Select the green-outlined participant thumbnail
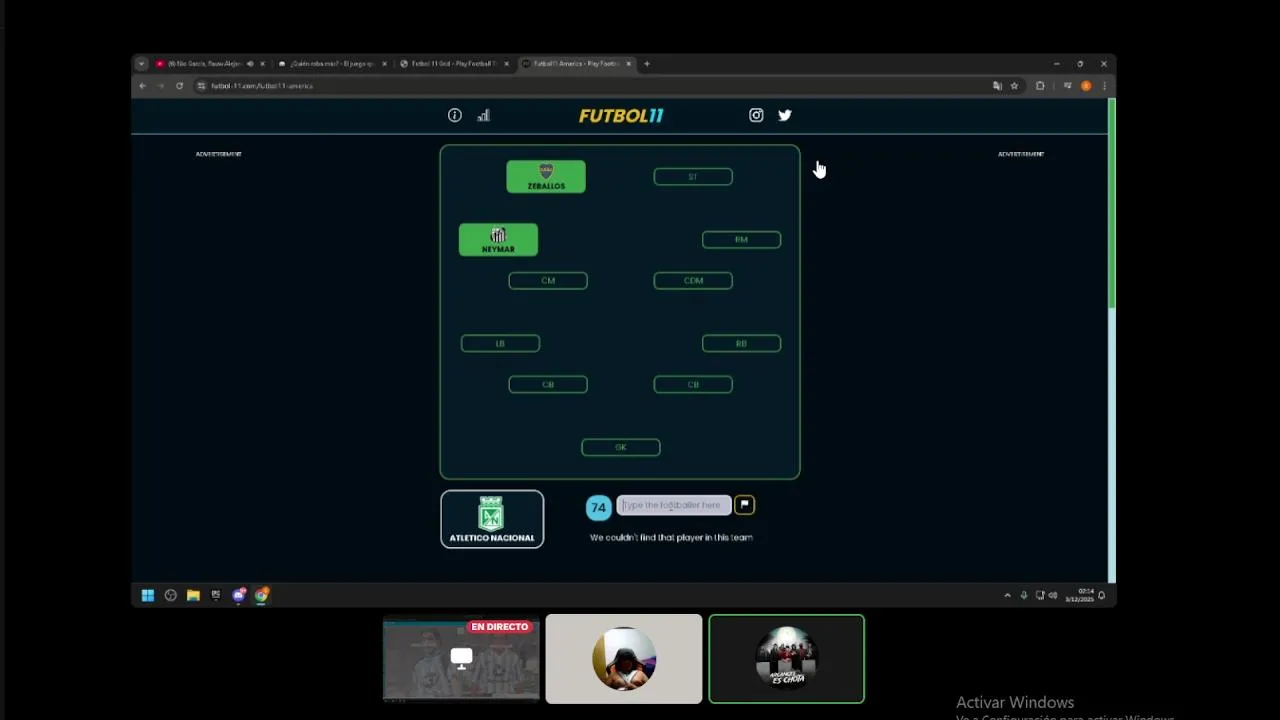The width and height of the screenshot is (1280, 720). pos(787,659)
